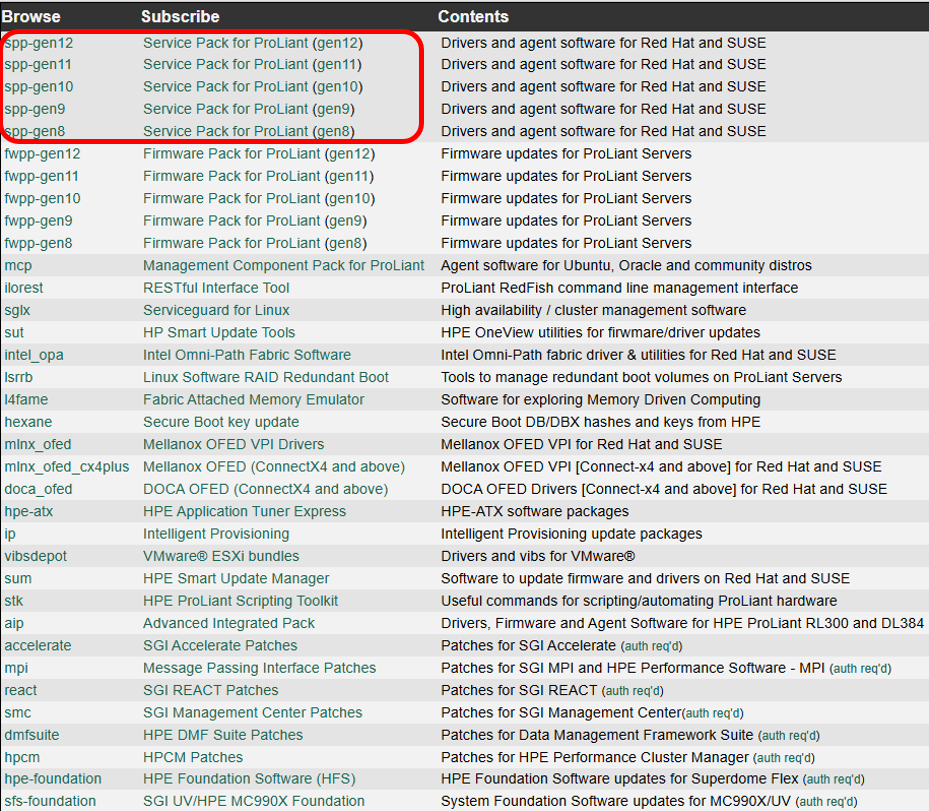Subscribe to Firmware Pack for ProLiant (gen12)
This screenshot has height=811, width=929.
click(x=259, y=154)
